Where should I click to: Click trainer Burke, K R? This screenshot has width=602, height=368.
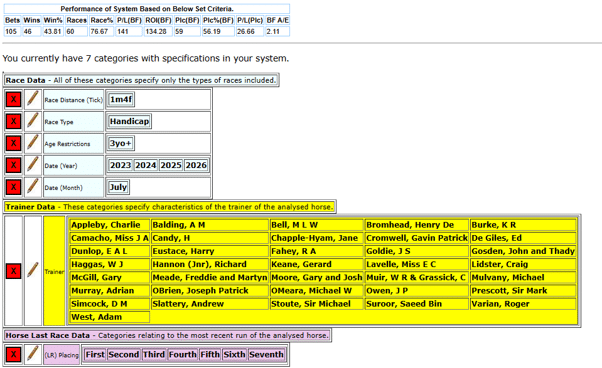click(x=523, y=225)
